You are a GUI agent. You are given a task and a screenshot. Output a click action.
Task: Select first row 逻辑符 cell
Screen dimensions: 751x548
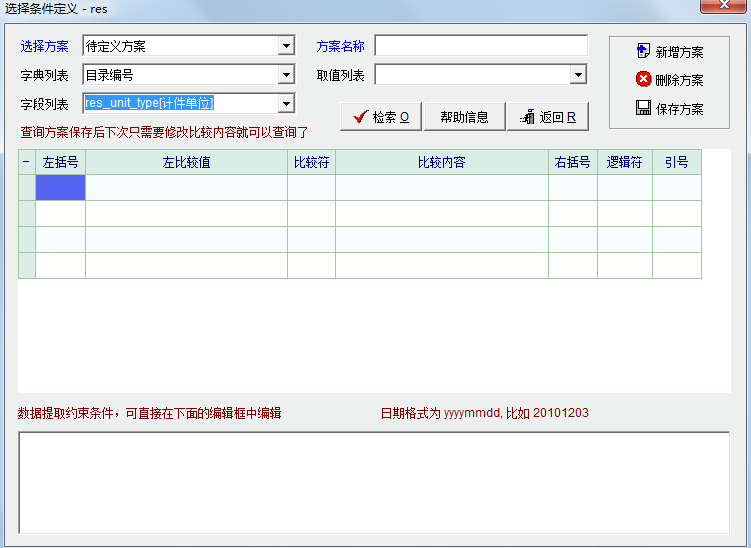(x=624, y=188)
